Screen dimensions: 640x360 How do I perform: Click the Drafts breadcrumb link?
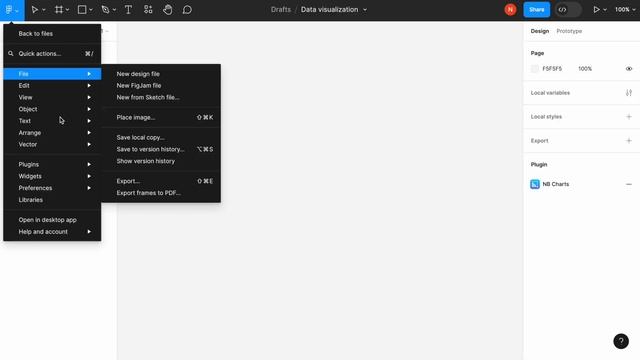click(281, 9)
